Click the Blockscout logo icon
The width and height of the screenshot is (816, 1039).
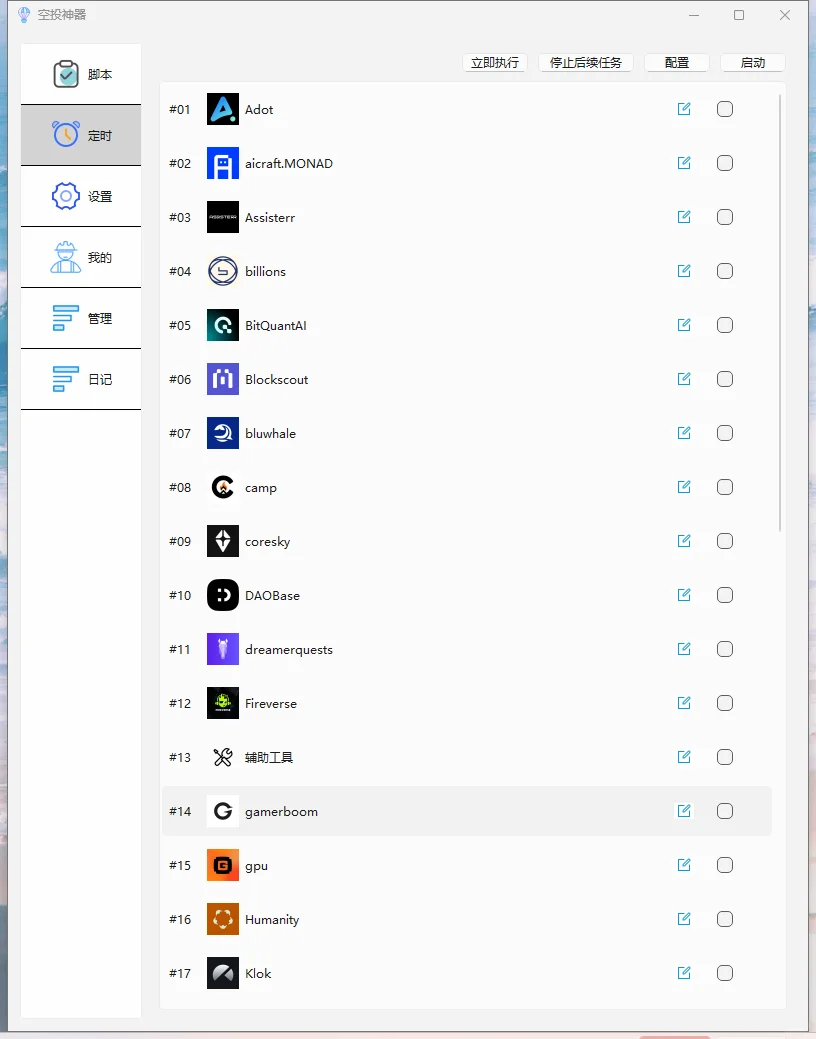(x=223, y=379)
